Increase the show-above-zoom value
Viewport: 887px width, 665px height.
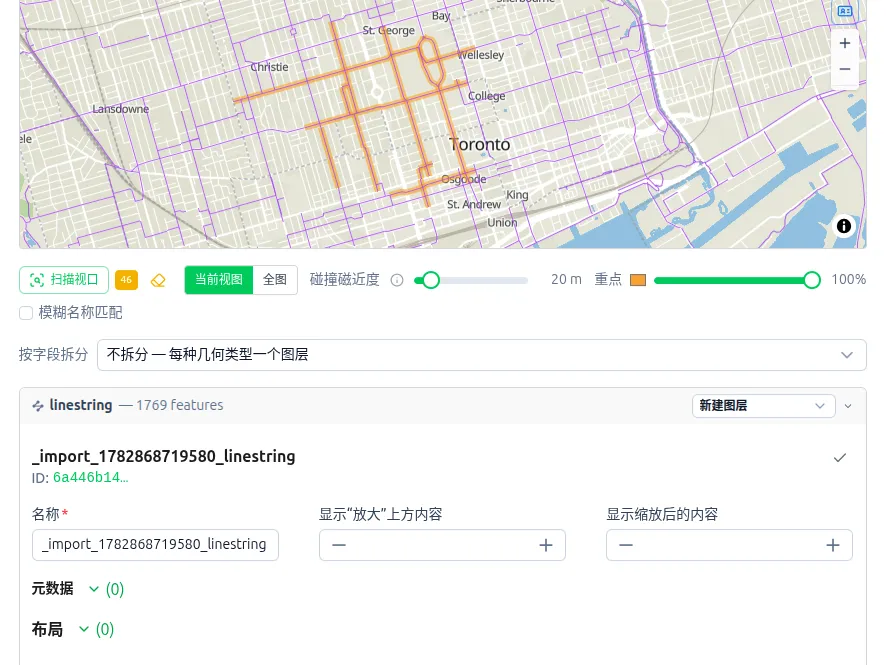click(546, 545)
